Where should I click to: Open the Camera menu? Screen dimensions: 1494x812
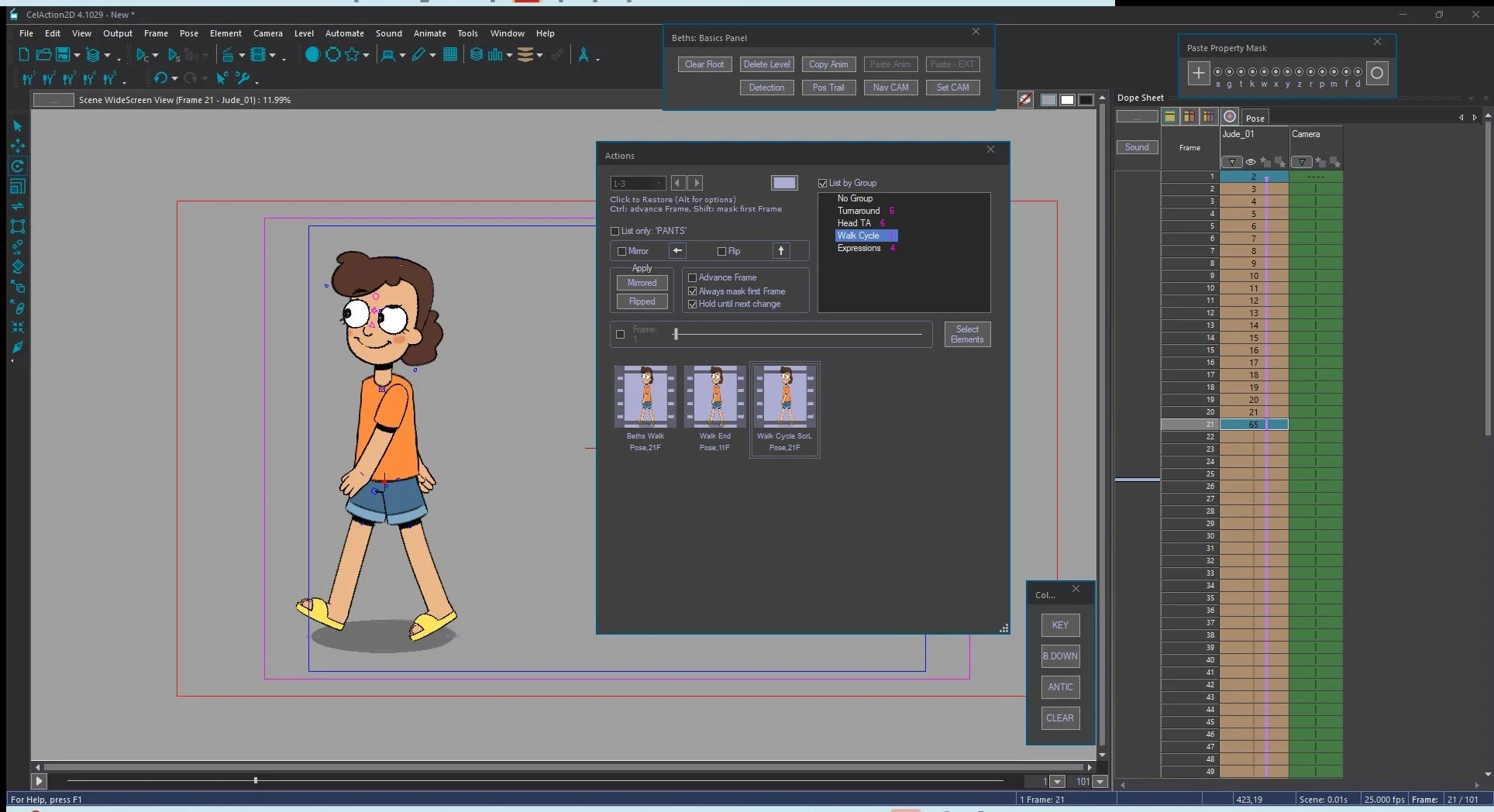(268, 33)
